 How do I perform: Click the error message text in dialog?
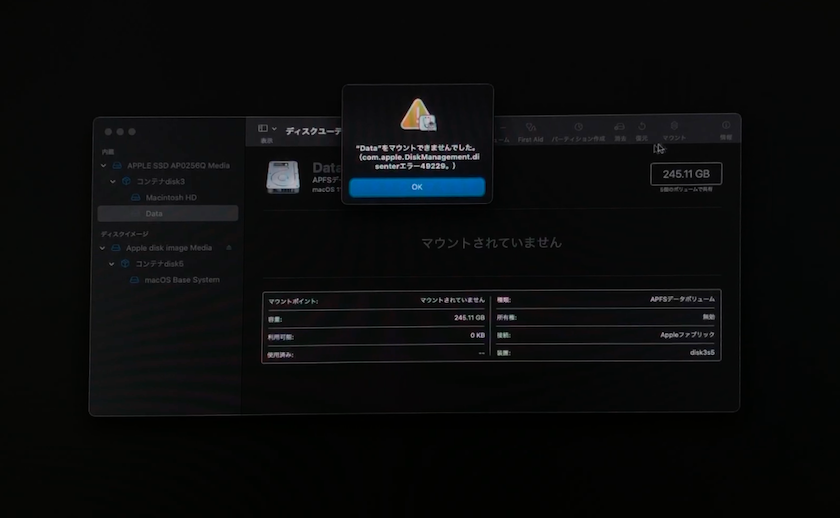(x=417, y=157)
